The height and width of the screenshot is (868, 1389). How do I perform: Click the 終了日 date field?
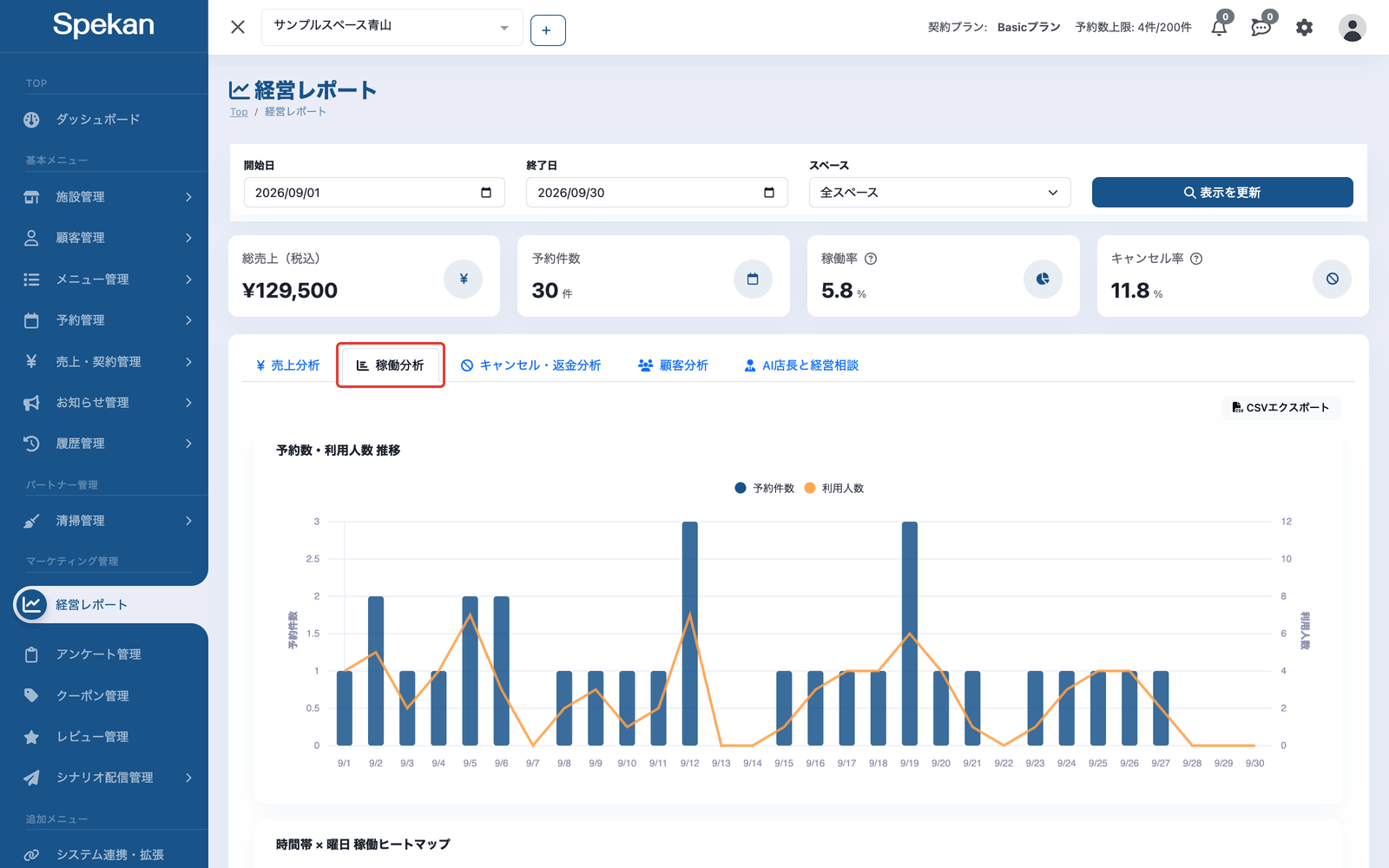(656, 193)
